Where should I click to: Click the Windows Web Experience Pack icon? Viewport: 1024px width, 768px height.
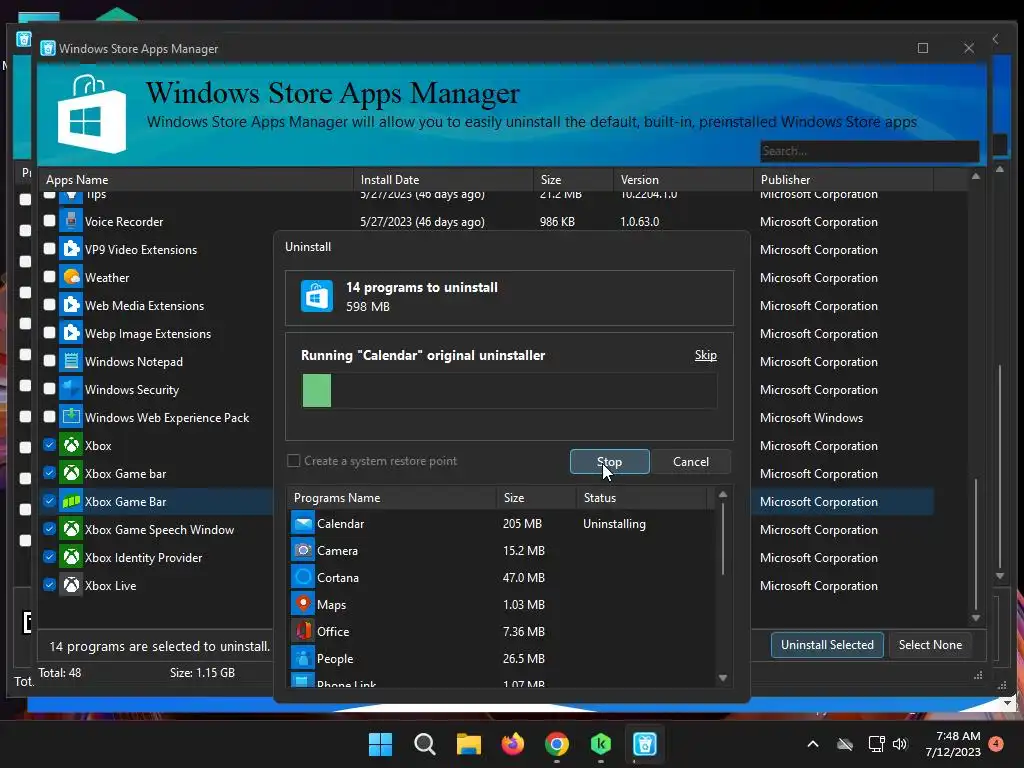(71, 418)
